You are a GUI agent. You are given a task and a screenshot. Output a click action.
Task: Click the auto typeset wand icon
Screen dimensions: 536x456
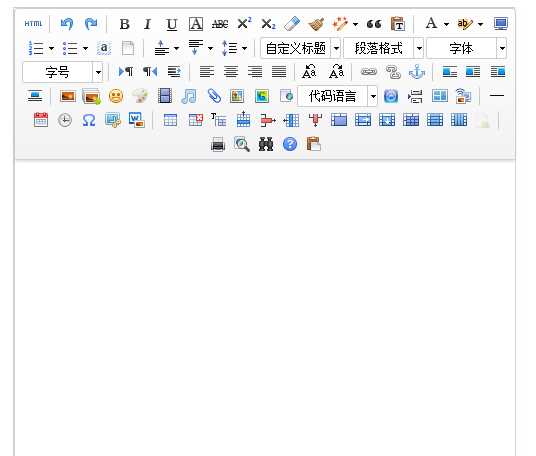340,24
